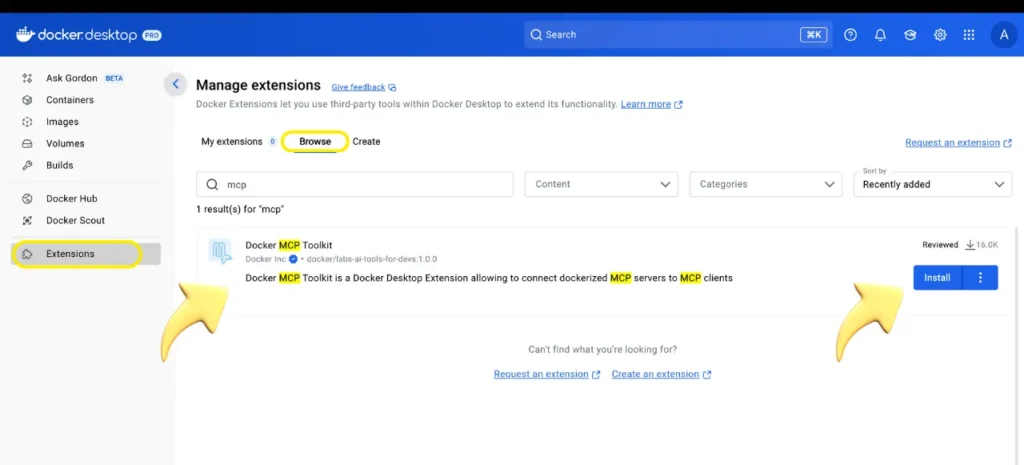The width and height of the screenshot is (1024, 465).
Task: Open the Sort by Recently added dropdown
Action: [x=933, y=185]
